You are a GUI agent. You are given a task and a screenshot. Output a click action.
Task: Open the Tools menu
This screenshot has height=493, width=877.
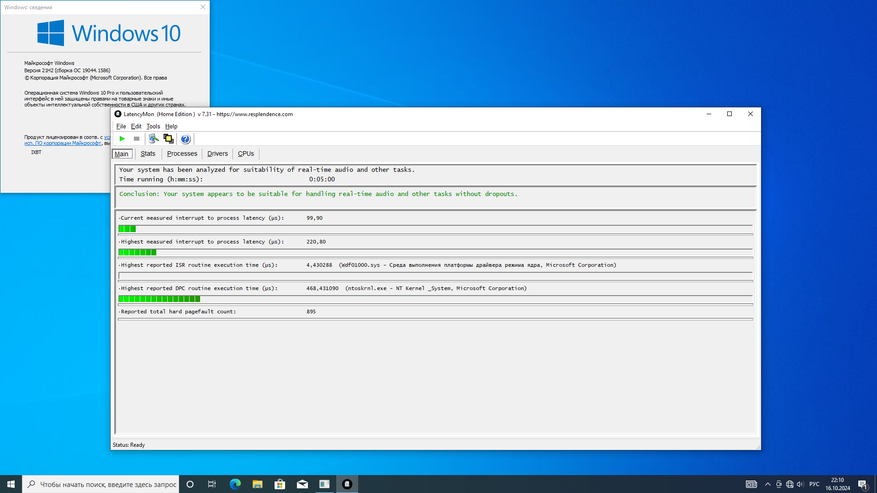point(153,127)
